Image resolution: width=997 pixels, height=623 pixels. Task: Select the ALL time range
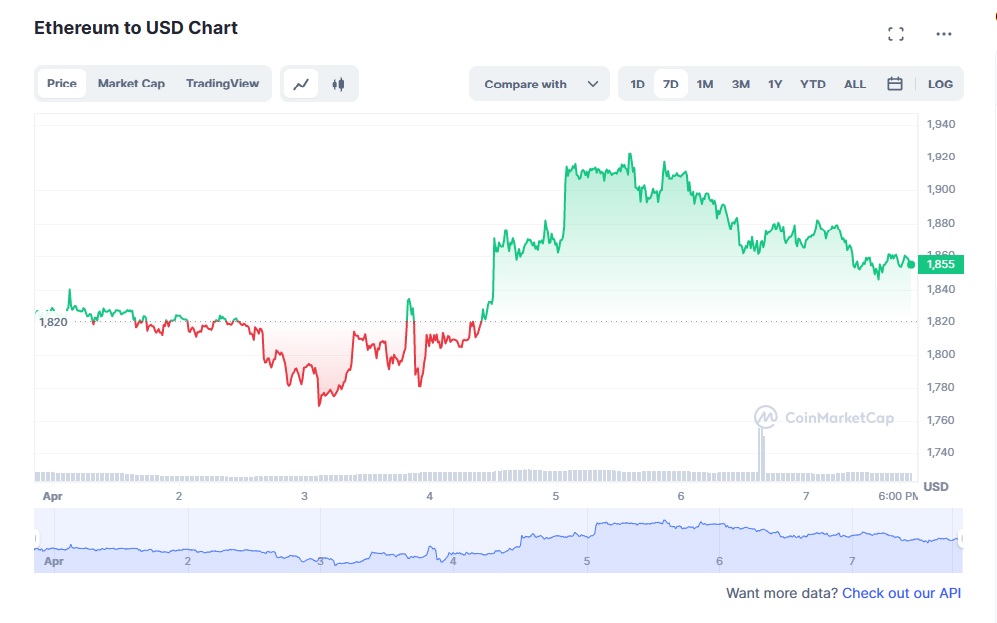[855, 84]
